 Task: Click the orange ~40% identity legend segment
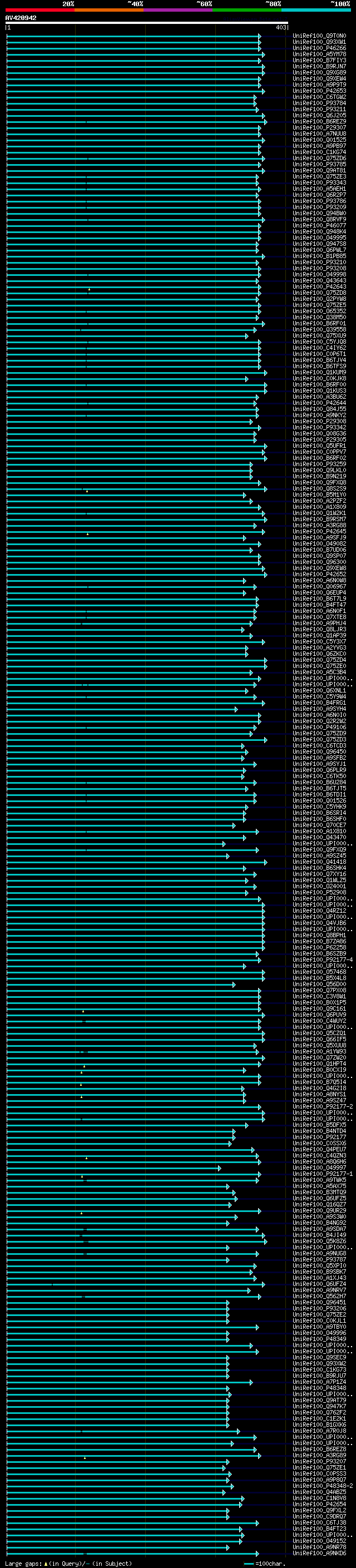[109, 11]
